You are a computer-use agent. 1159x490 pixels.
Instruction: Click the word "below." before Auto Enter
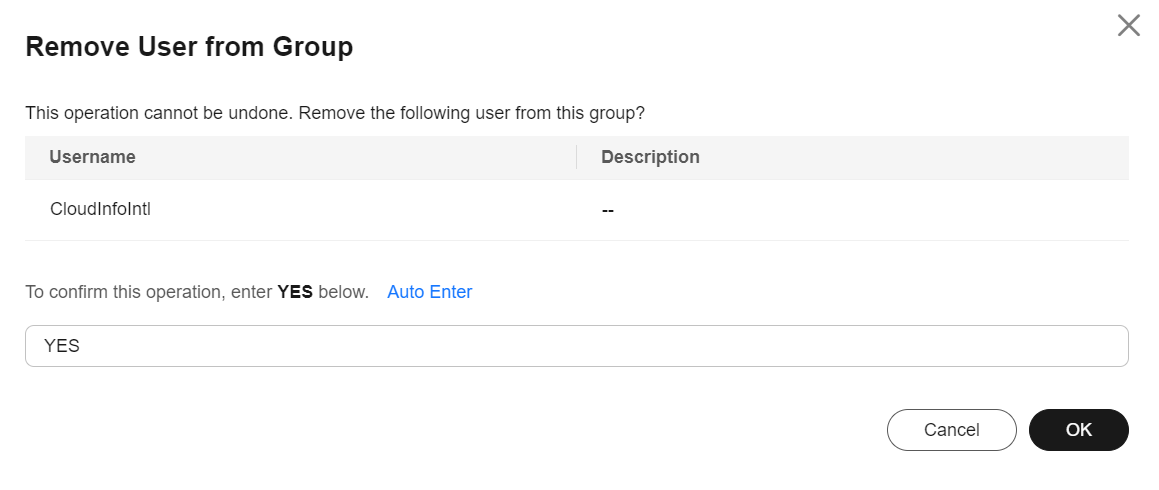tap(343, 292)
